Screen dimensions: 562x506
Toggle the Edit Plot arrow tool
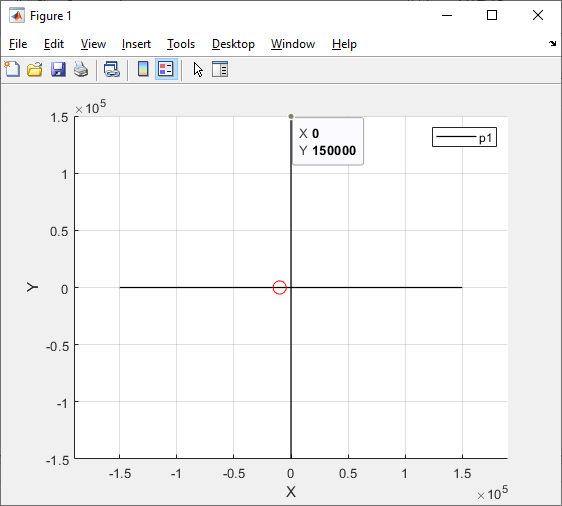point(198,70)
